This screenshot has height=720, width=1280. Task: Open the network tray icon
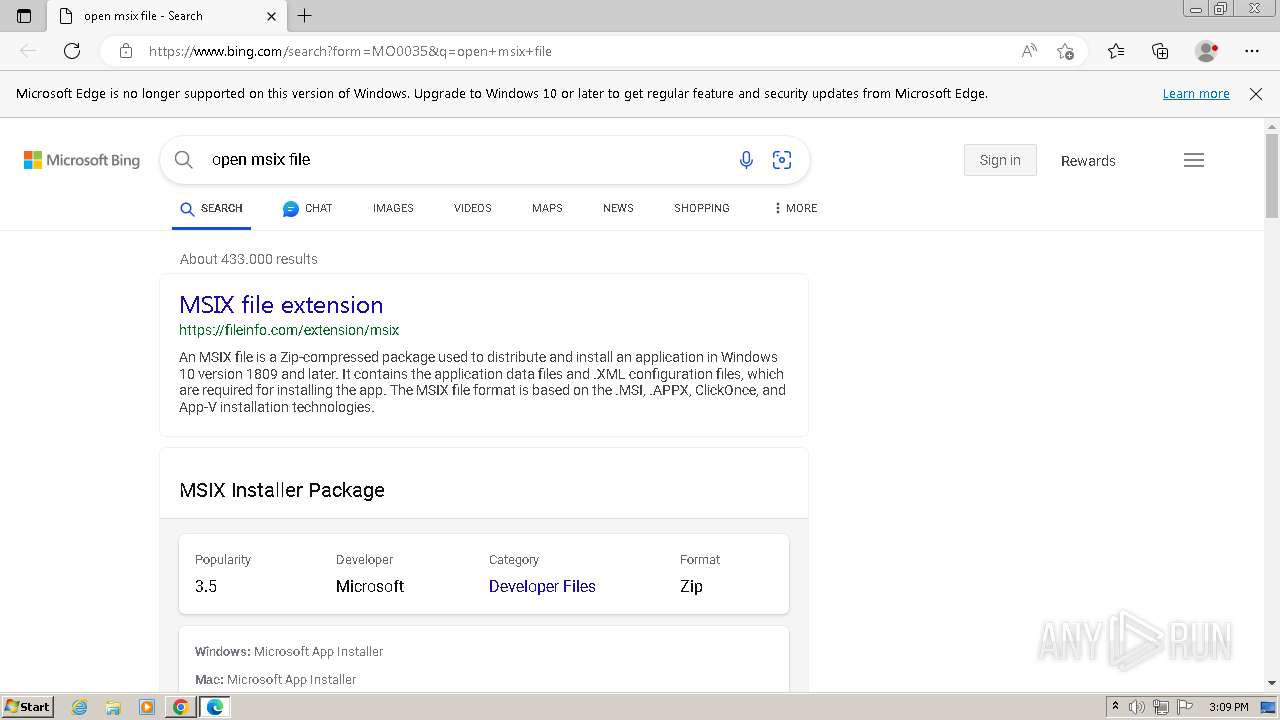click(x=1161, y=707)
